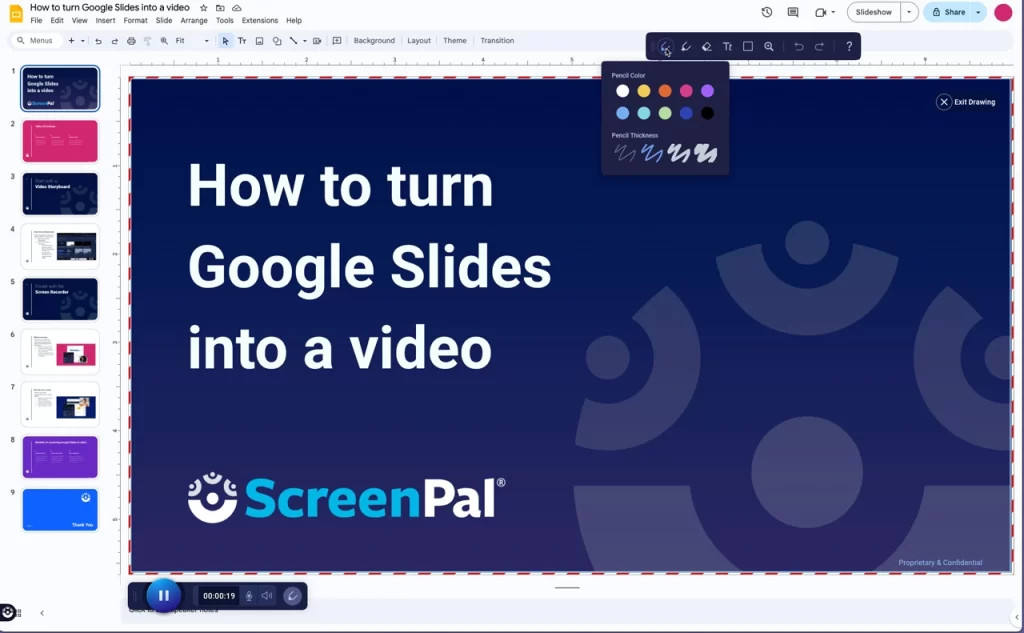The height and width of the screenshot is (633, 1024).
Task: Select the eraser tool in drawing toolbar
Action: 706,46
